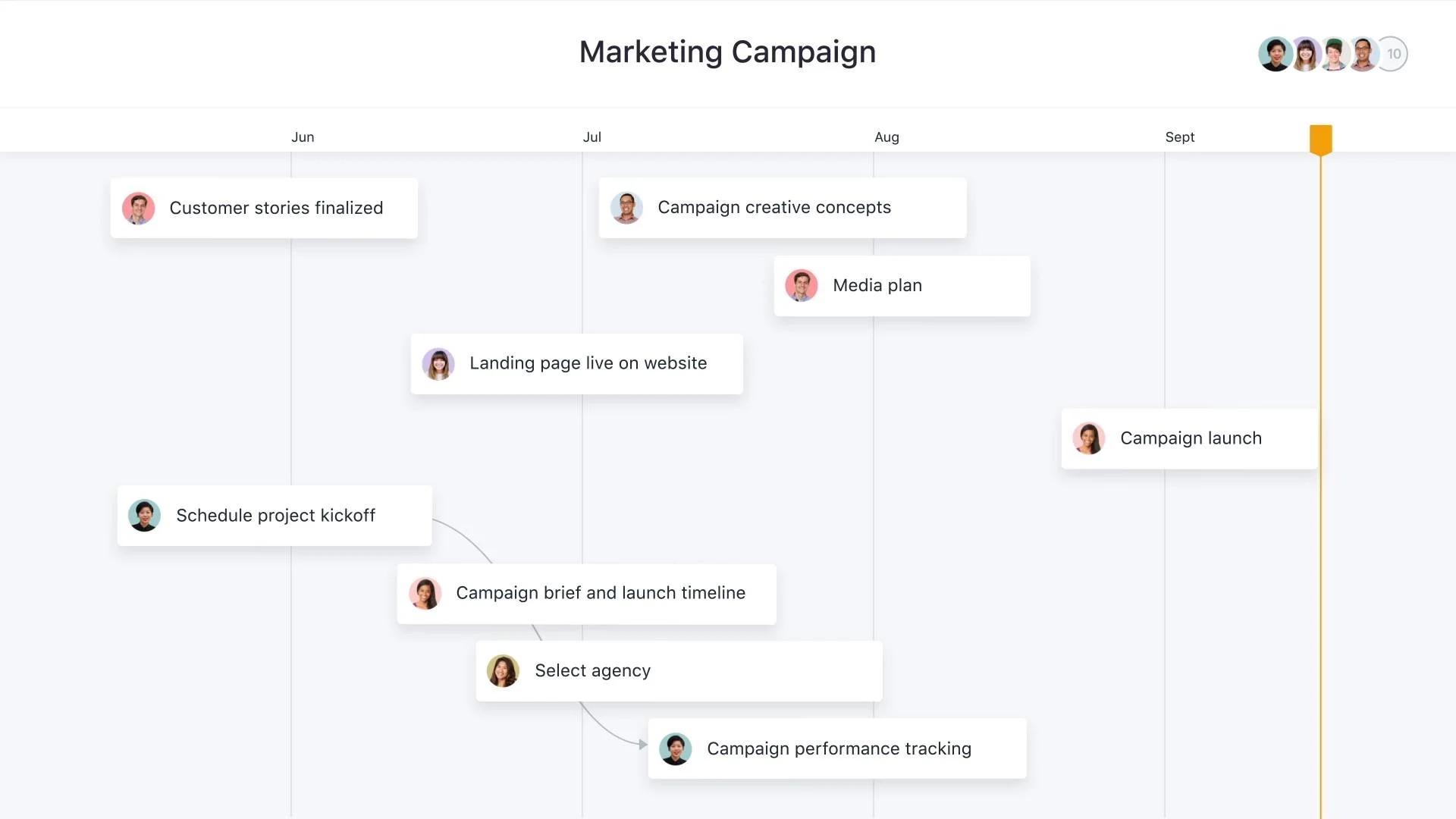Click the Campaign creative concepts assignee avatar
The image size is (1456, 819).
tap(626, 207)
